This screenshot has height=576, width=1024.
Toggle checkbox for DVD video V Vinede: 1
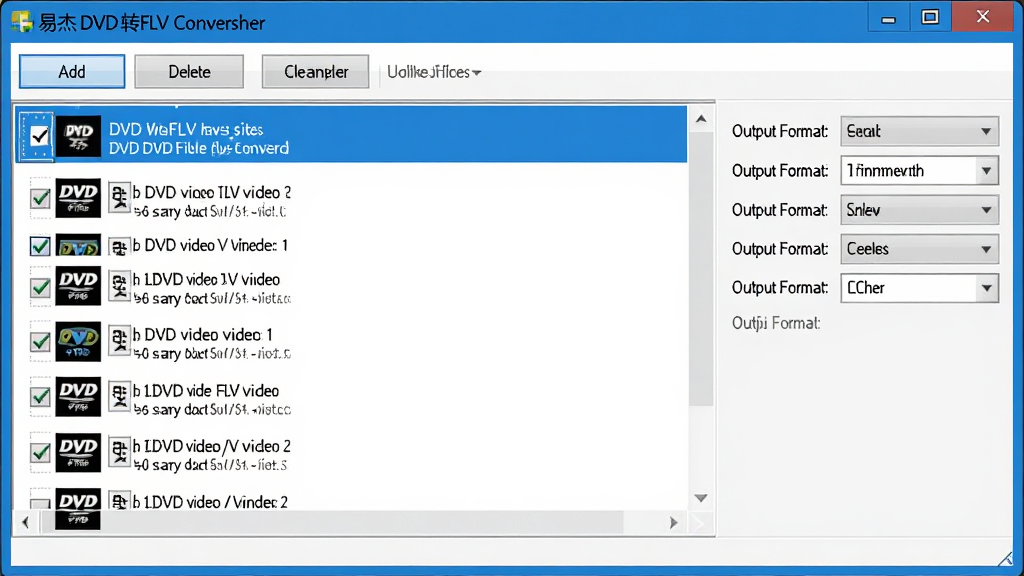click(40, 246)
